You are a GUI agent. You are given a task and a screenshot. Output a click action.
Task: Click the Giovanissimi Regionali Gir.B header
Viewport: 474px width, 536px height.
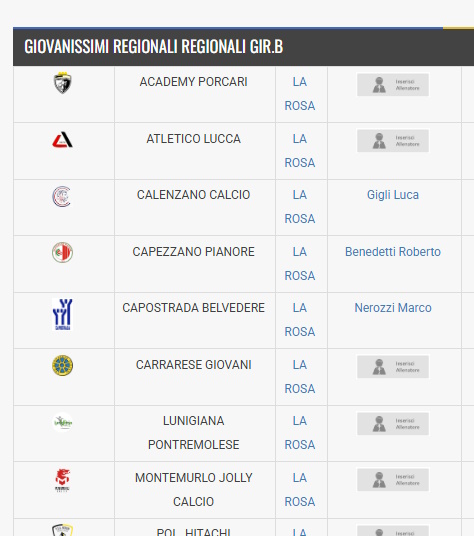coord(154,46)
